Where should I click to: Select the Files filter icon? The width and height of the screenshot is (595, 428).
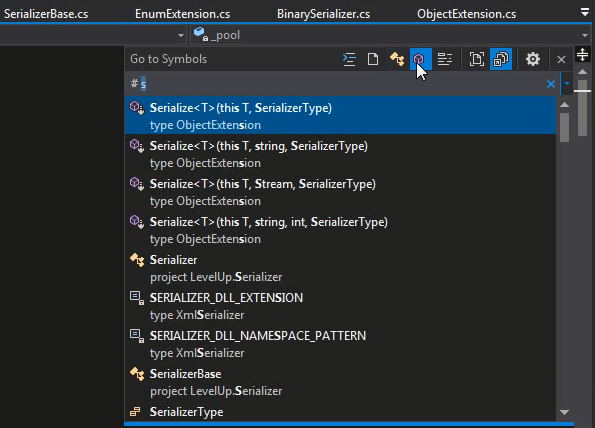point(373,59)
